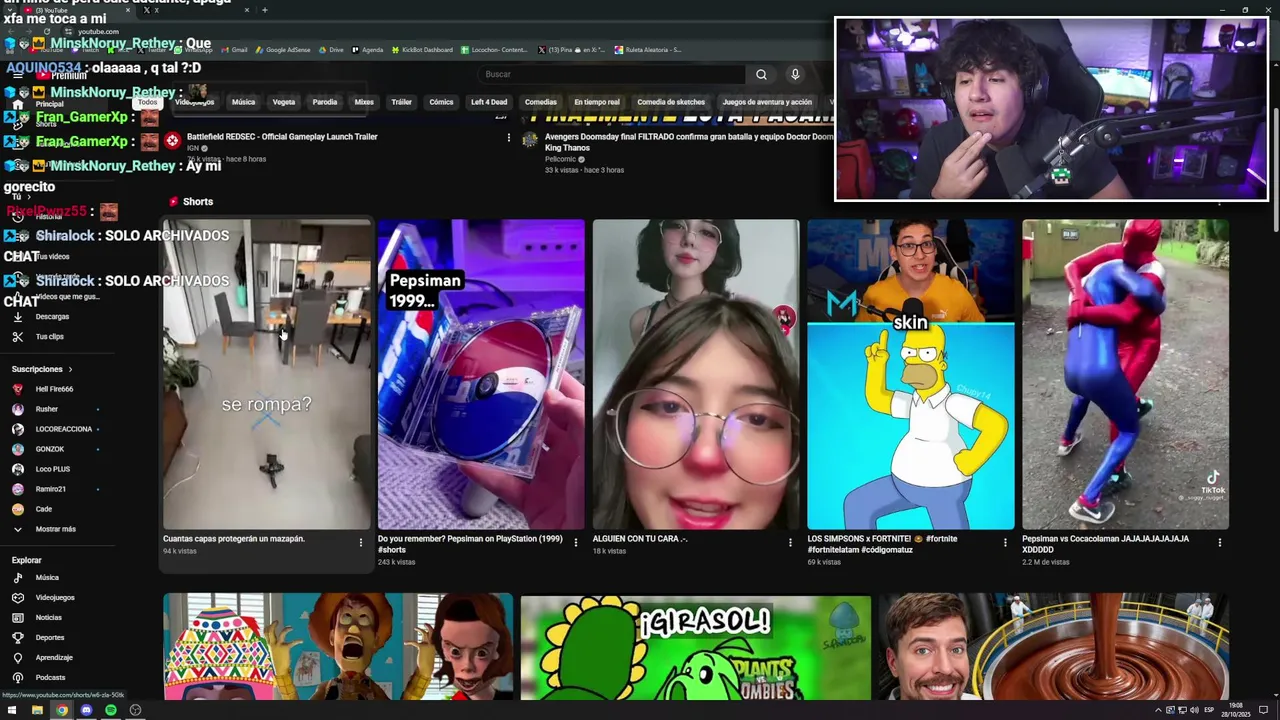Open Tus clips with the scissors icon
This screenshot has width=1280, height=720.
pos(38,337)
